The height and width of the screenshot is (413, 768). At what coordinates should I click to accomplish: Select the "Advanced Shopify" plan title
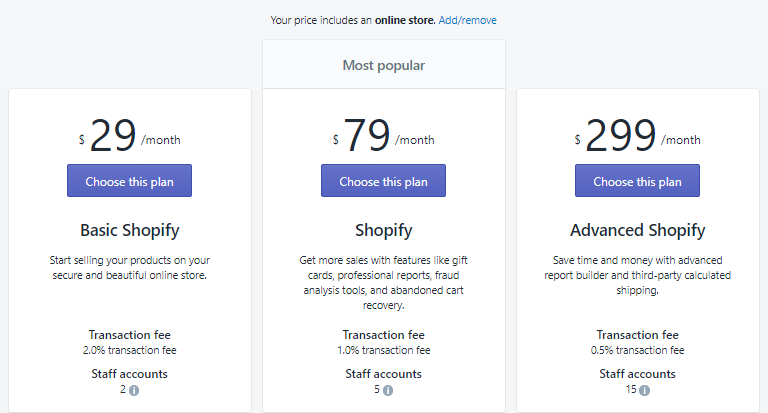(x=637, y=230)
